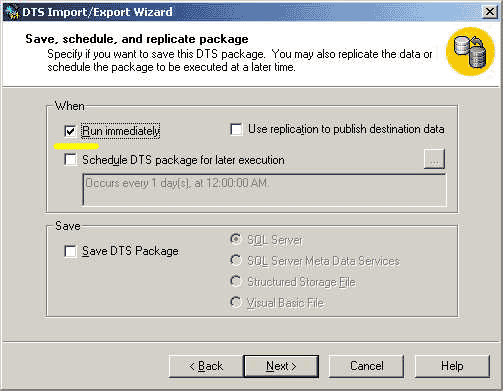The image size is (504, 391).
Task: Click the schedule description text box
Action: pyautogui.click(x=264, y=190)
